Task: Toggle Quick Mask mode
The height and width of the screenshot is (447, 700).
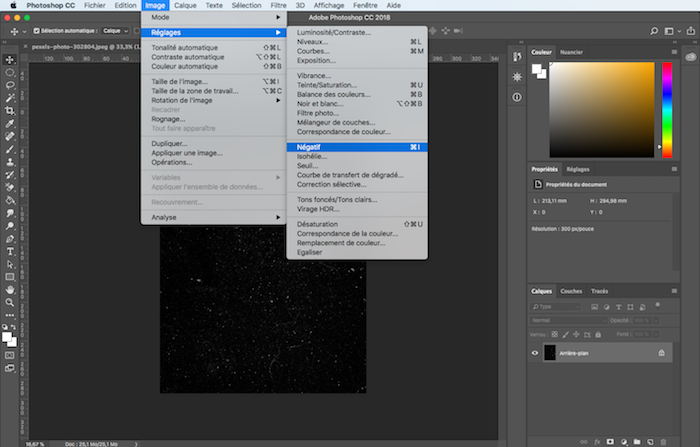Action: point(9,355)
